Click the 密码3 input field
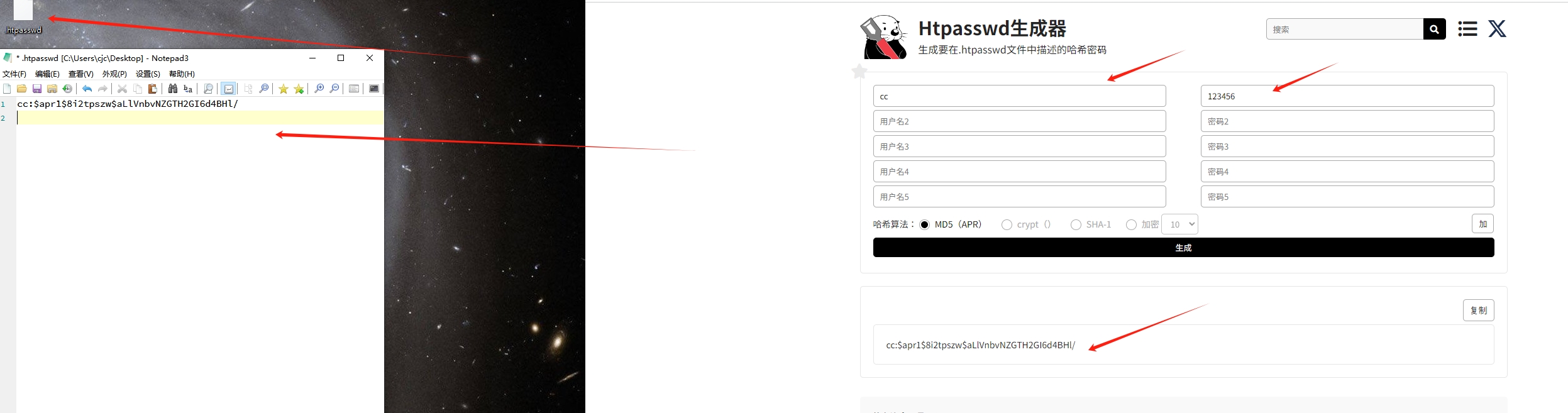 pyautogui.click(x=1347, y=146)
